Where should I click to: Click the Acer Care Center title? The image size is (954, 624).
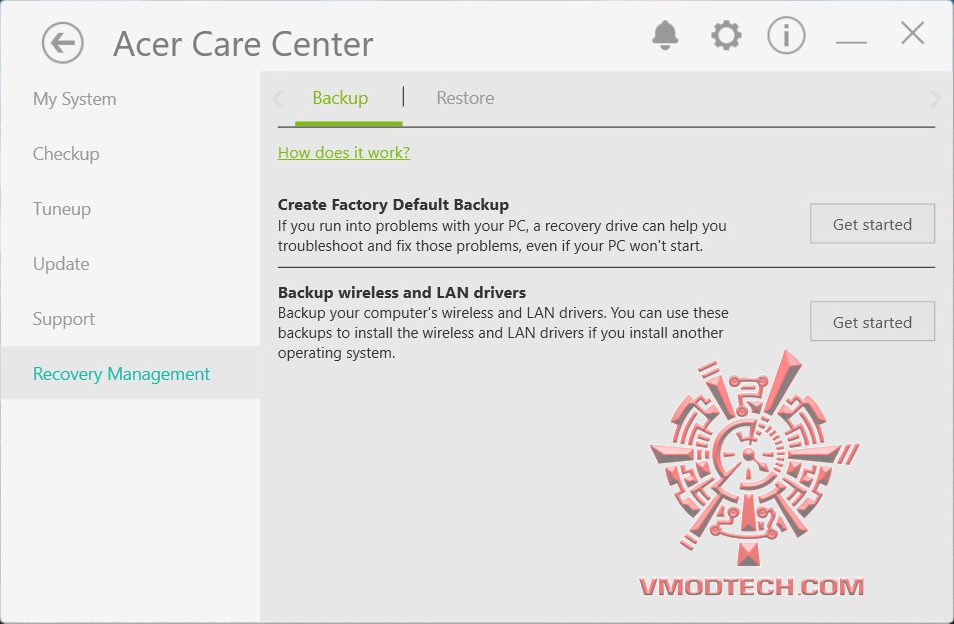tap(243, 44)
